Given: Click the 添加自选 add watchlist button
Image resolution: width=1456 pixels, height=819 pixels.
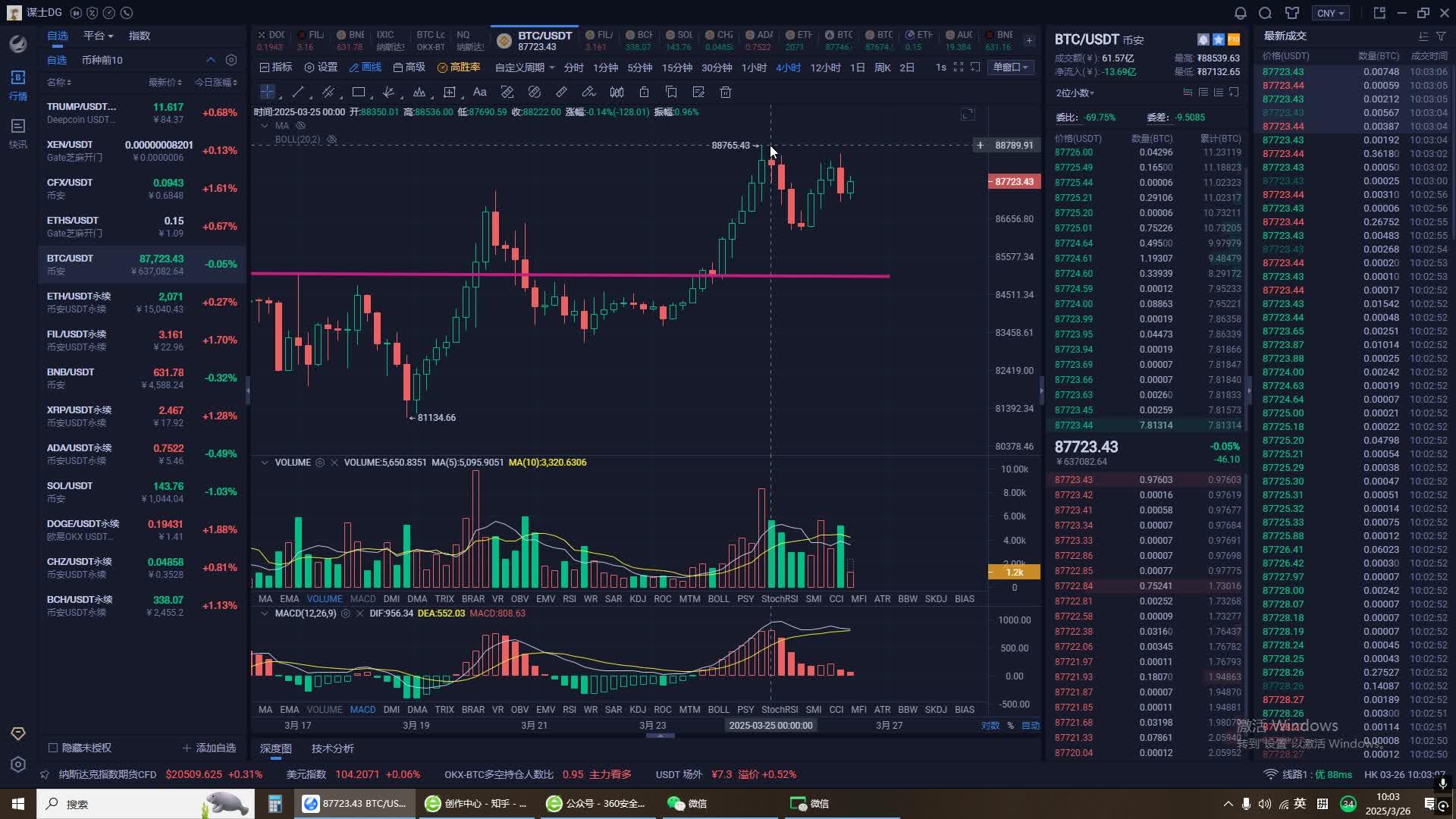Looking at the screenshot, I should (x=209, y=748).
